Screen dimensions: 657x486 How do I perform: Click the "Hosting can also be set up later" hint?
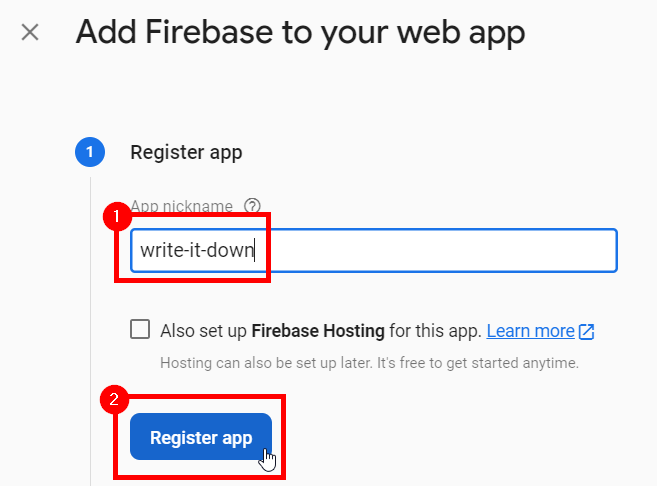click(x=369, y=362)
